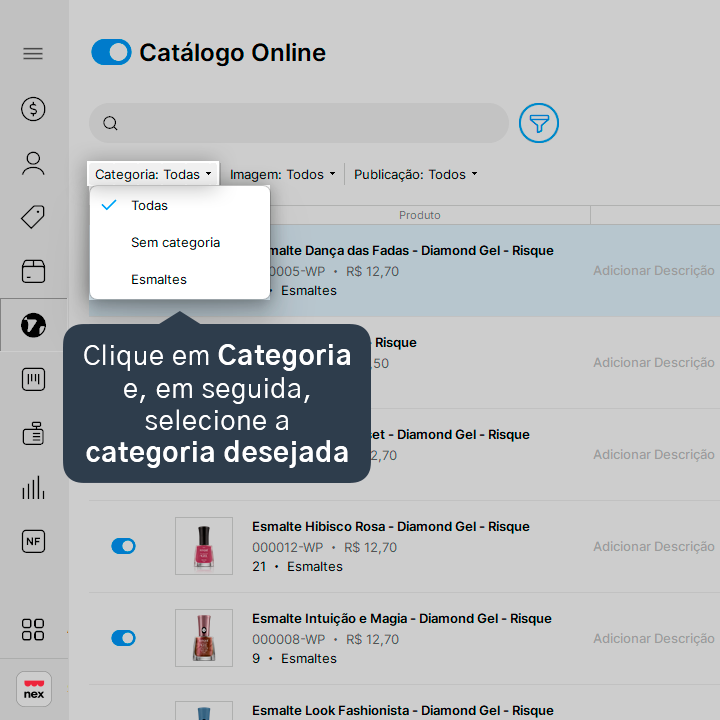Click Esmalte Look Fashionista product name
This screenshot has width=720, height=720.
coord(403,710)
